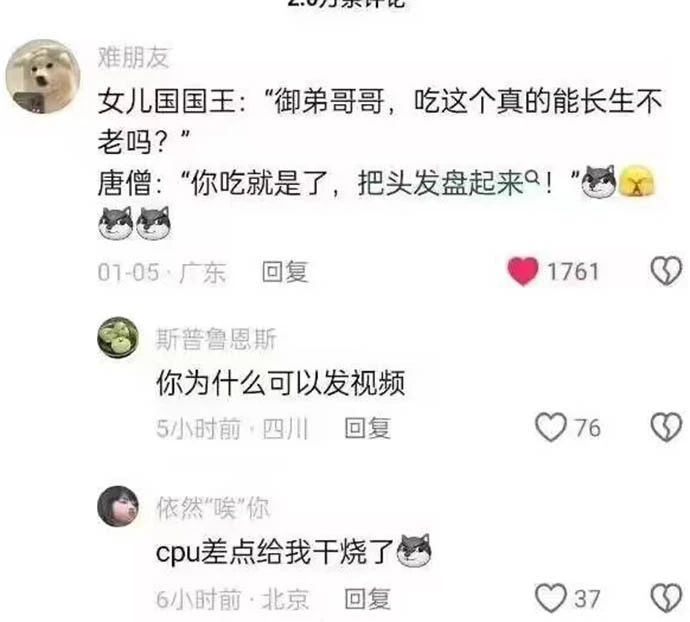Tap the husky emoji after cpu comment

(x=414, y=550)
